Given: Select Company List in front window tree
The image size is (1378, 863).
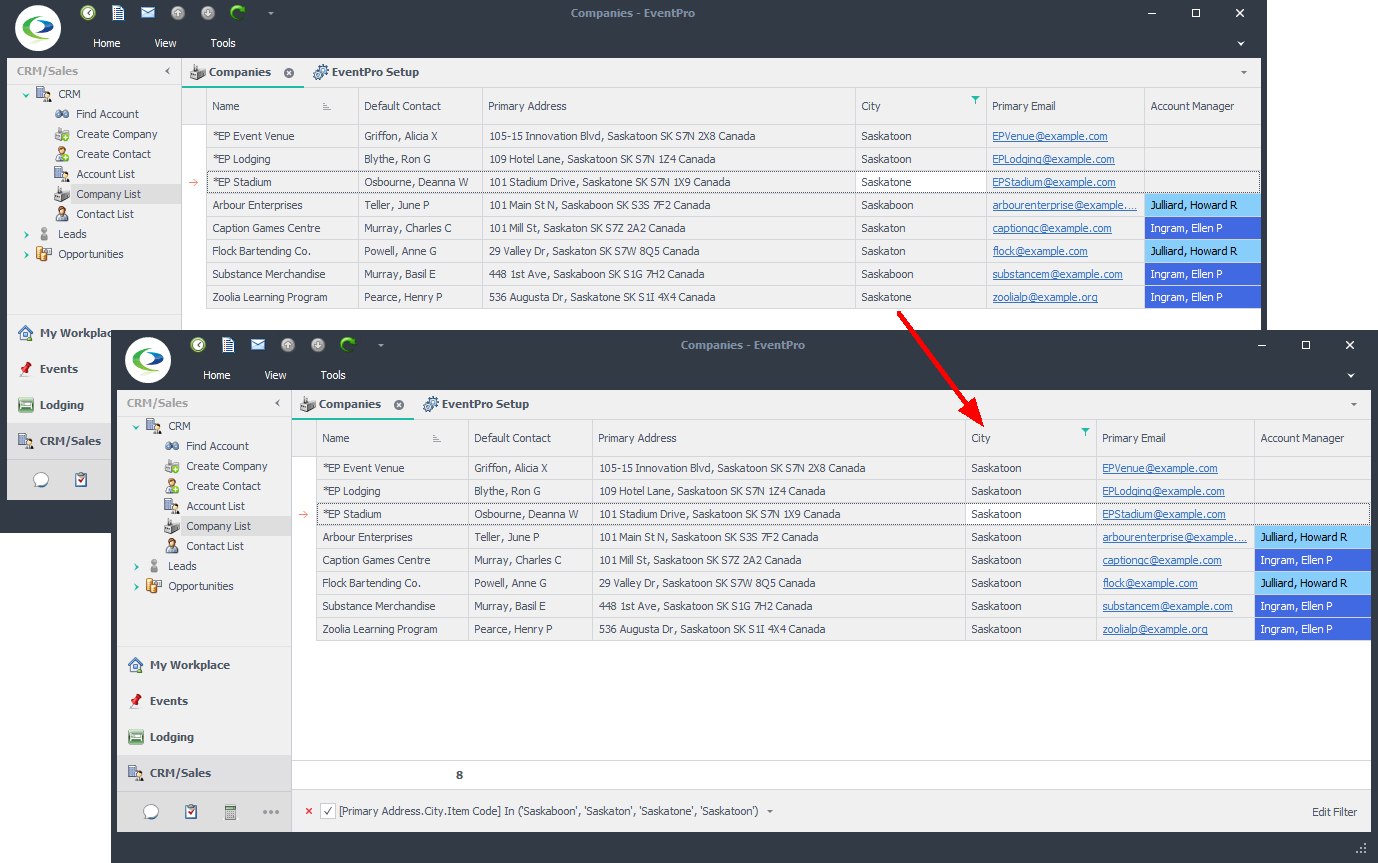Looking at the screenshot, I should pyautogui.click(x=218, y=526).
